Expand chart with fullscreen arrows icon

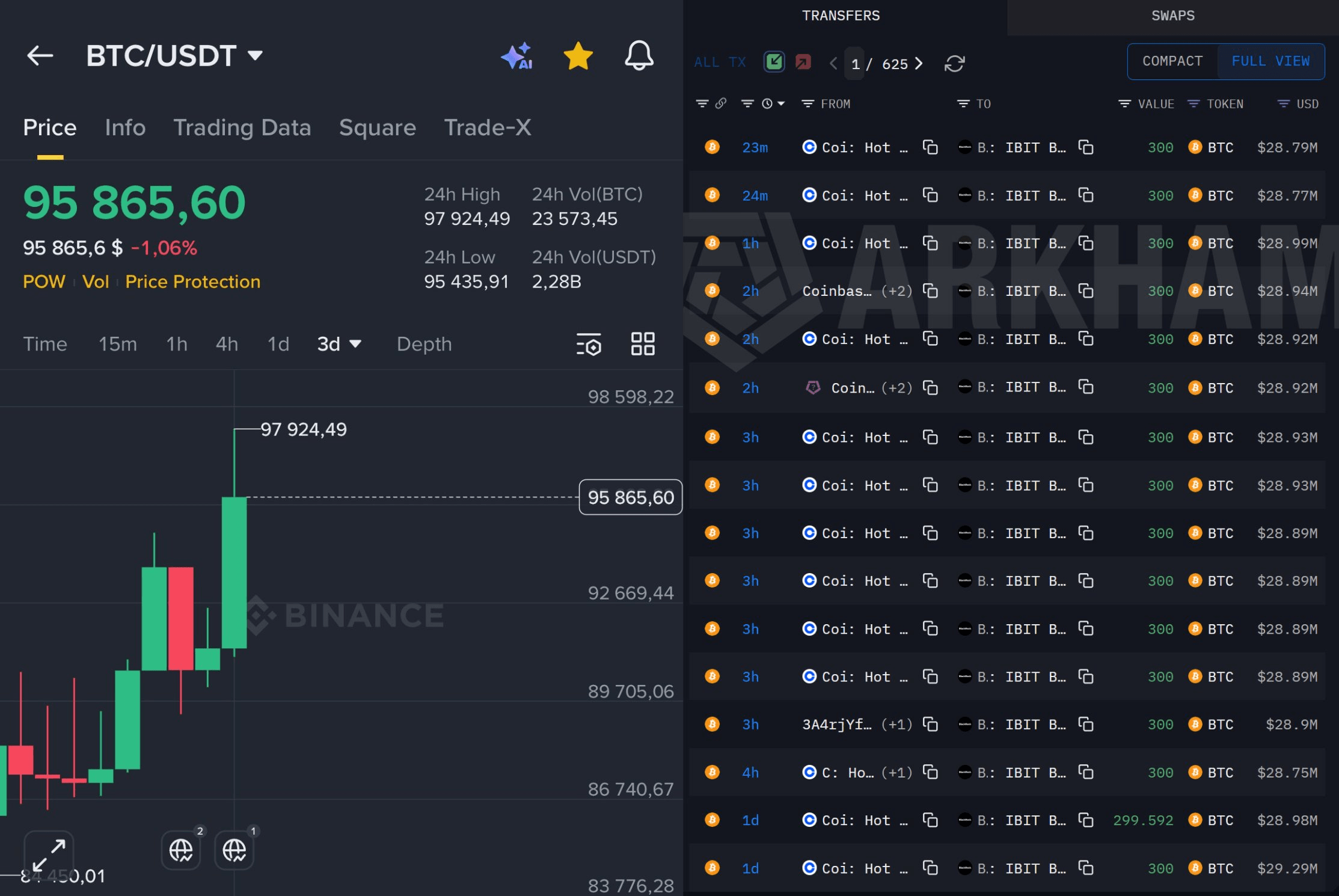pyautogui.click(x=49, y=854)
